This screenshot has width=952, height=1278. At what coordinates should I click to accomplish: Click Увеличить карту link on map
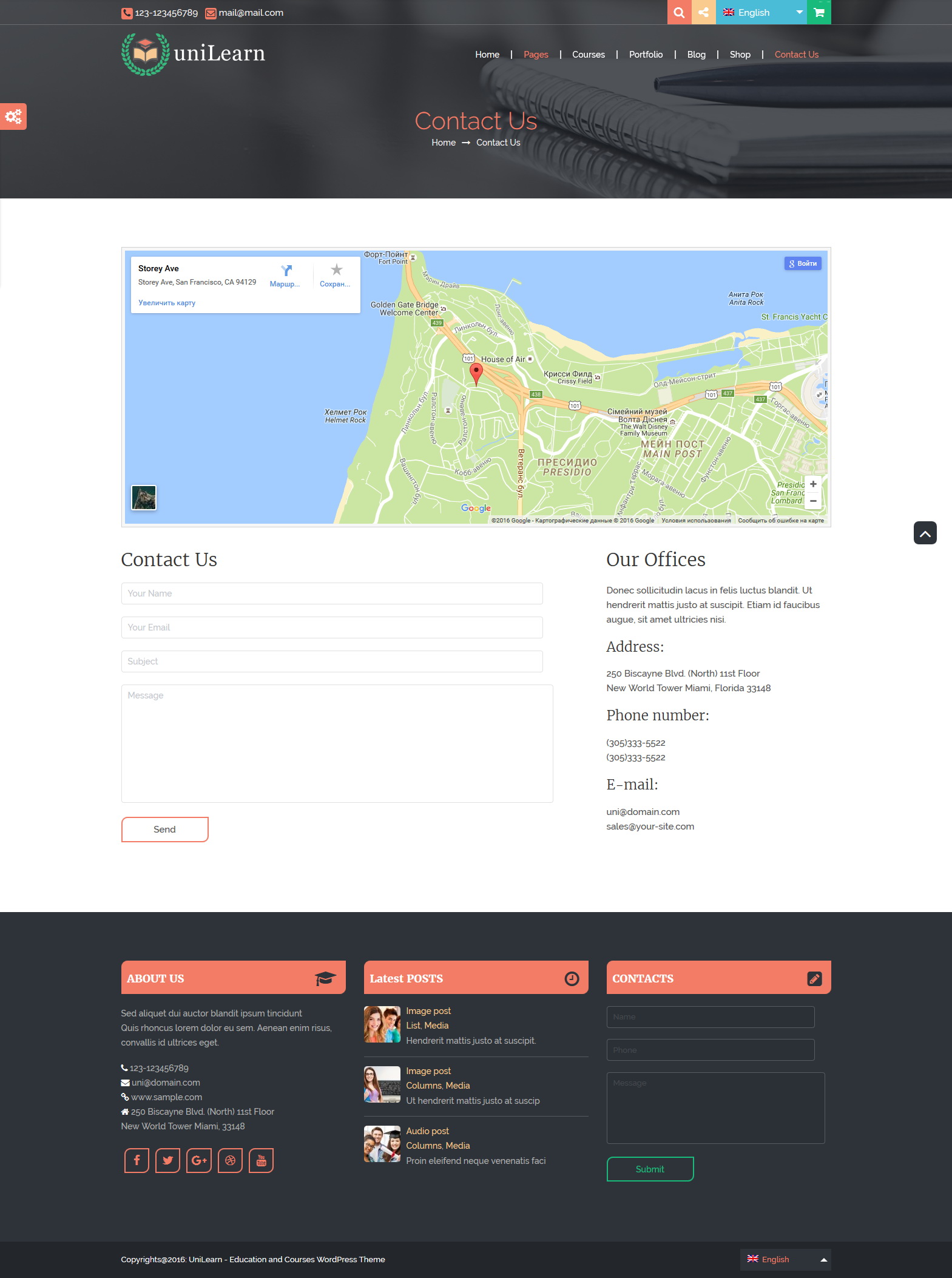coord(167,303)
